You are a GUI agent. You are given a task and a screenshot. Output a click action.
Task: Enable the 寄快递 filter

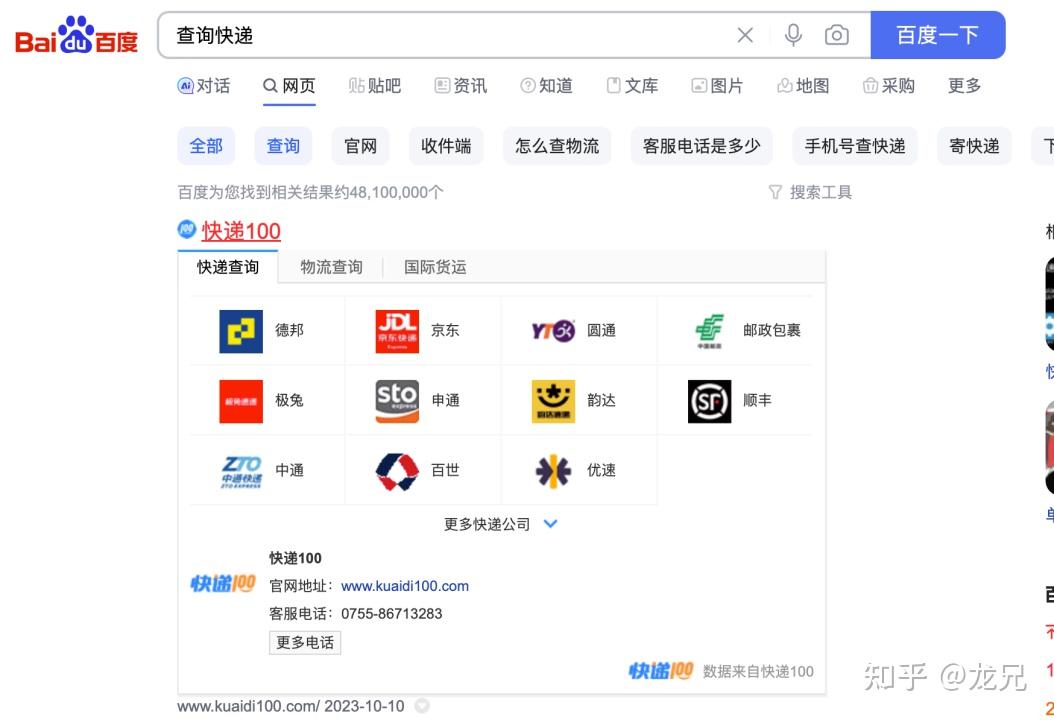click(973, 145)
